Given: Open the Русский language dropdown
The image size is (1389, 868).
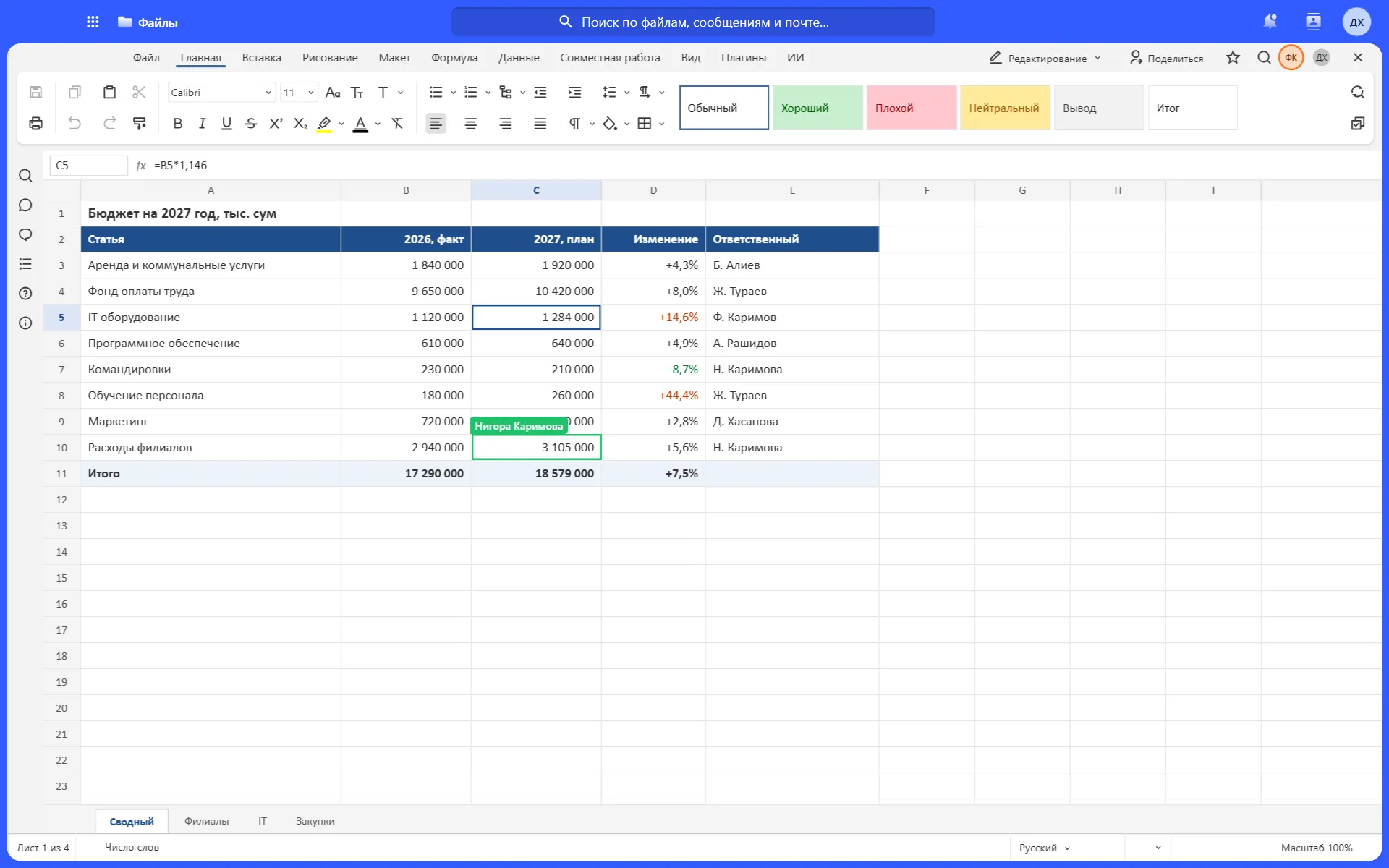Looking at the screenshot, I should [1044, 847].
